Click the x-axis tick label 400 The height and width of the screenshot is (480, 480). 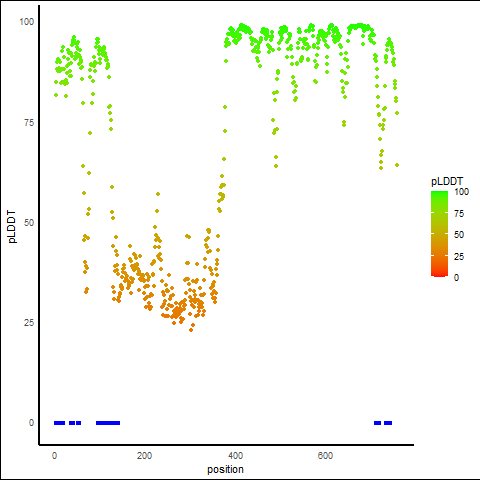[x=235, y=455]
